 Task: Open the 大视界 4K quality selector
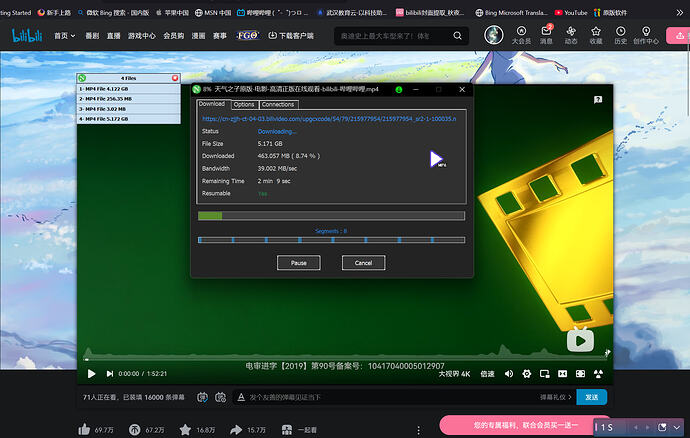[454, 374]
